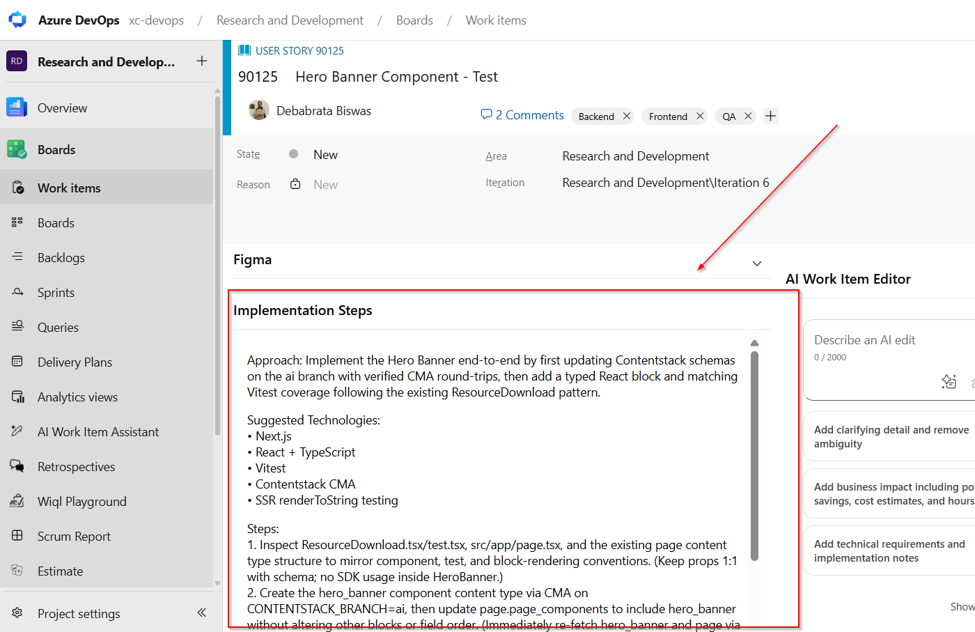This screenshot has height=632, width=975.
Task: Click USER STORY 90125 link
Action: click(x=299, y=50)
